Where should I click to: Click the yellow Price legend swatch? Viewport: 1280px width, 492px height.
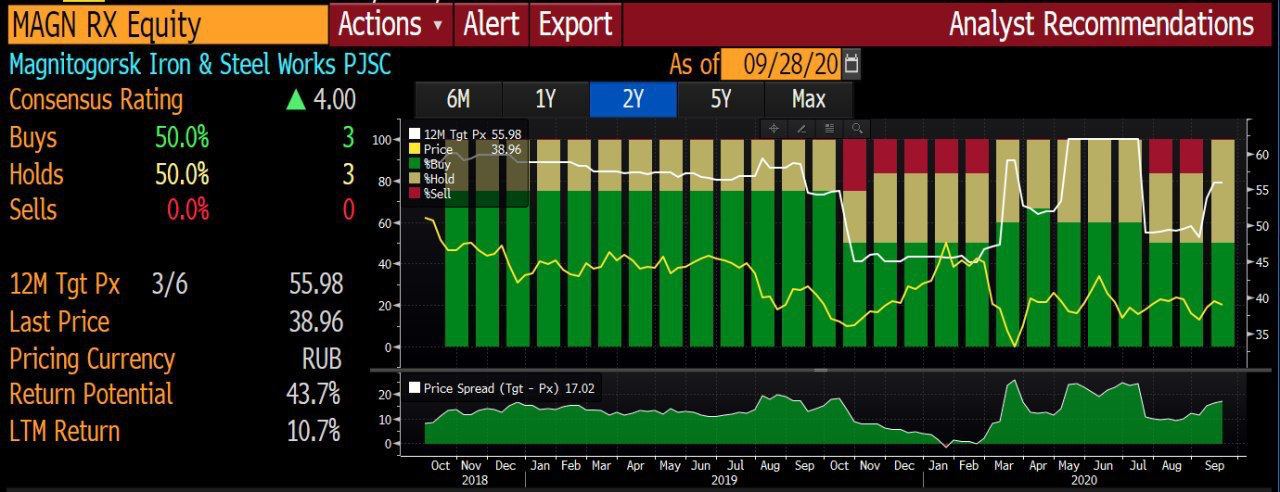415,148
